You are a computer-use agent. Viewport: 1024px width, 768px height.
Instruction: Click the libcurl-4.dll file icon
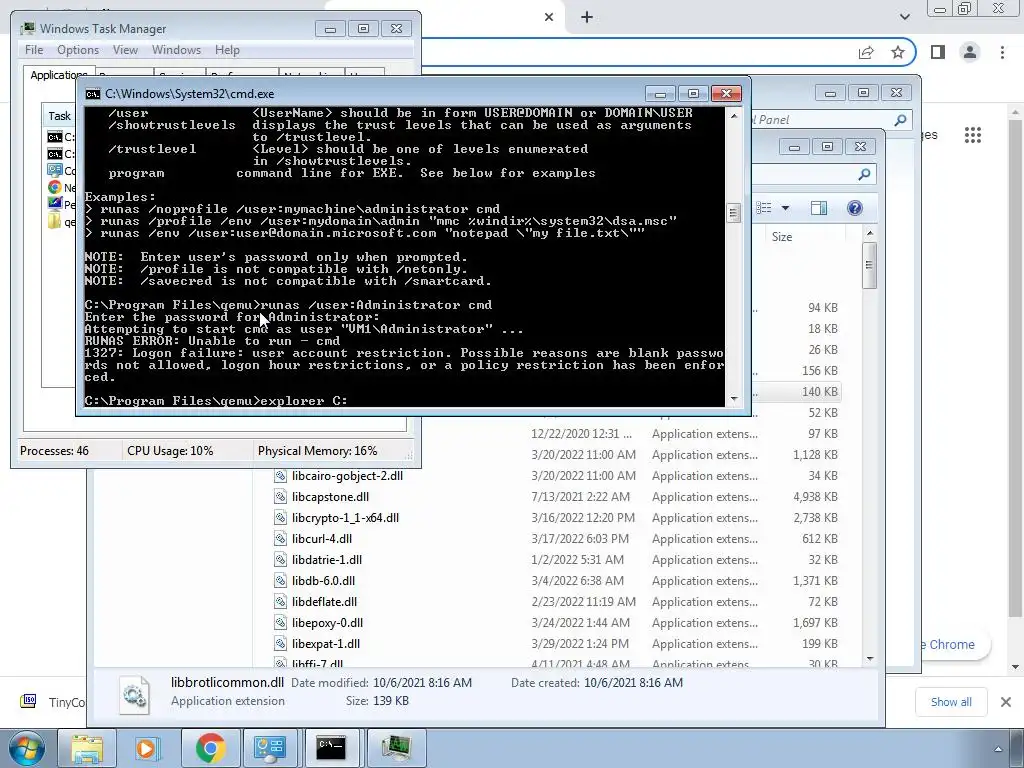click(280, 539)
